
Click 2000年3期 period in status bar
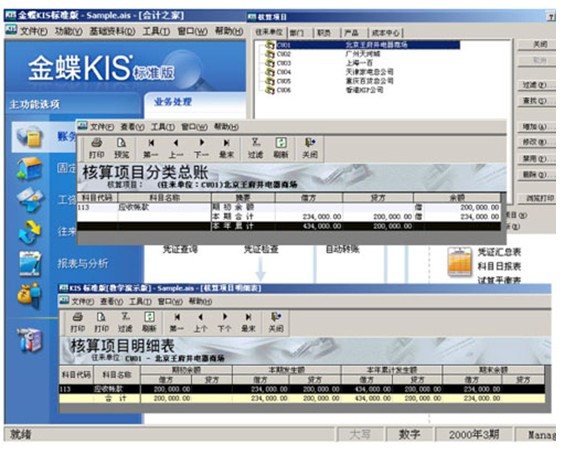[x=474, y=434]
